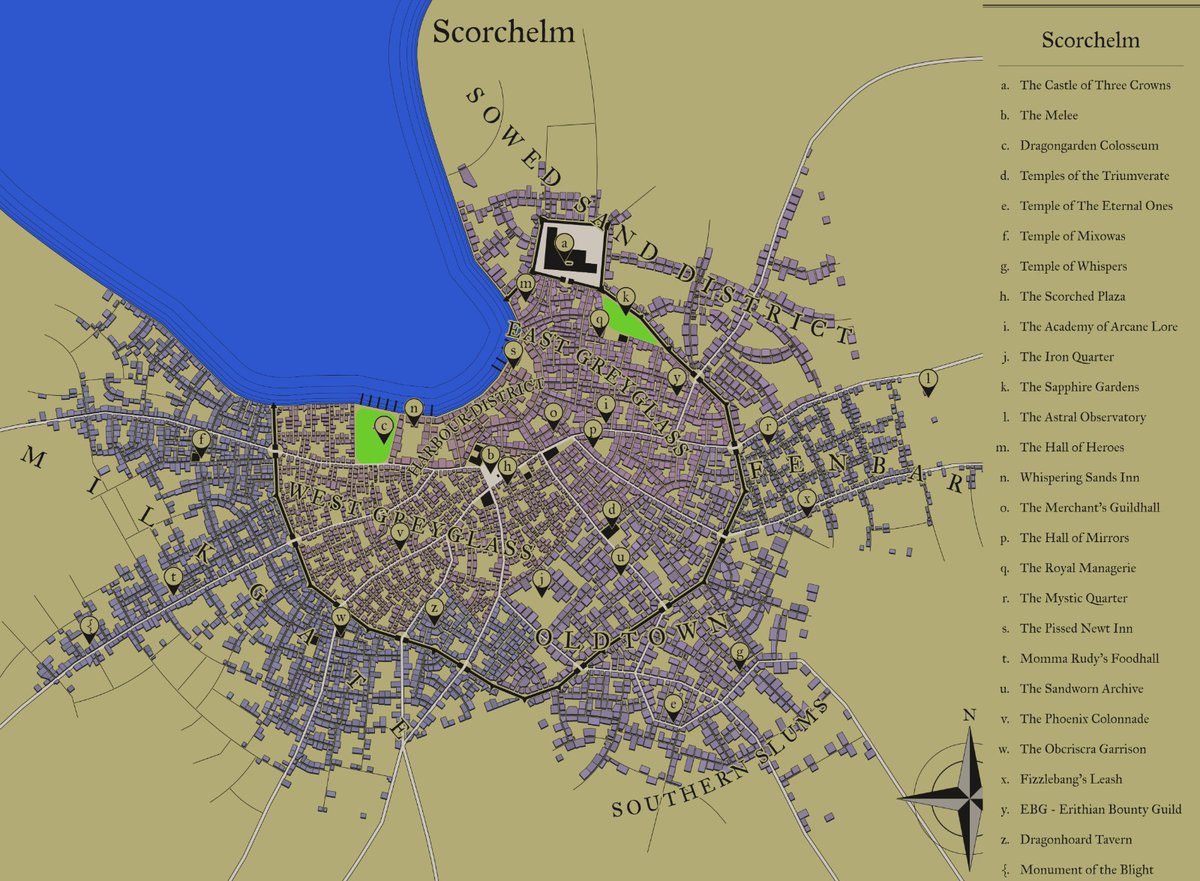Select the 'c' marker for Dragongarden Colosseum
1200x881 pixels.
point(384,424)
